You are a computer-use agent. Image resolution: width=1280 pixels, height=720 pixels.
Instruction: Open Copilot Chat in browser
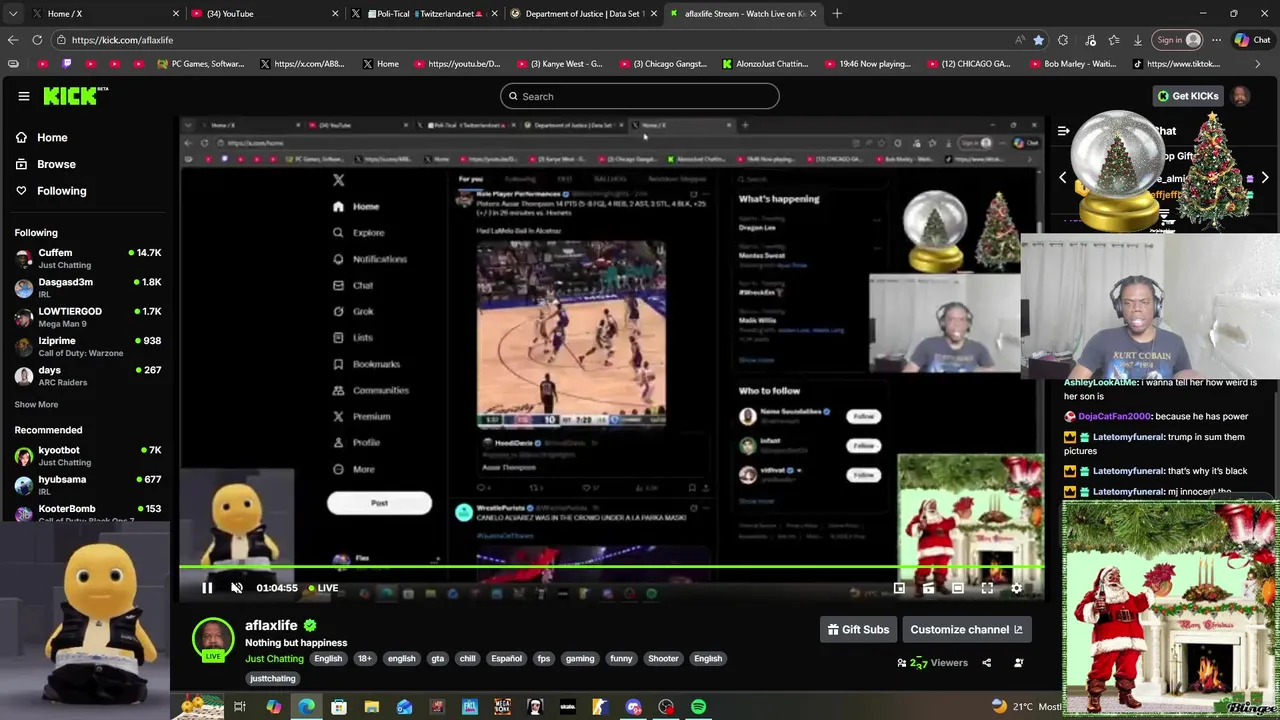click(x=1252, y=40)
